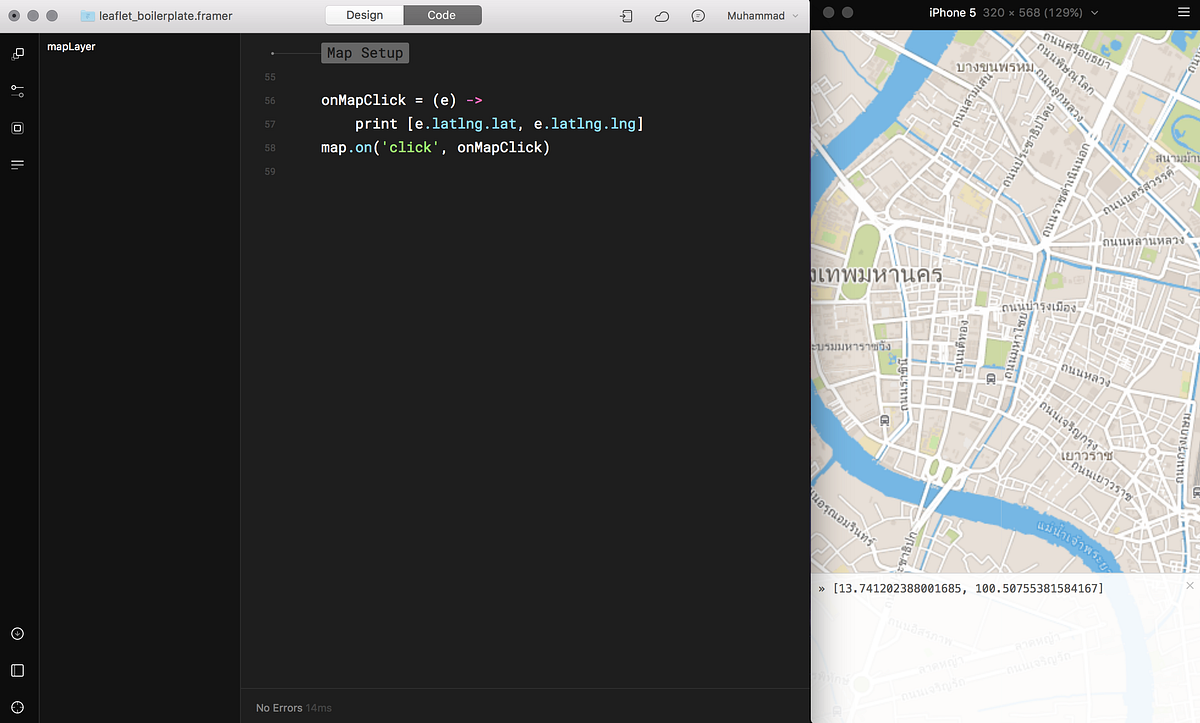Open the iPhone 5 device size dropdown
Screen dimensions: 1200x723
(x=1012, y=12)
